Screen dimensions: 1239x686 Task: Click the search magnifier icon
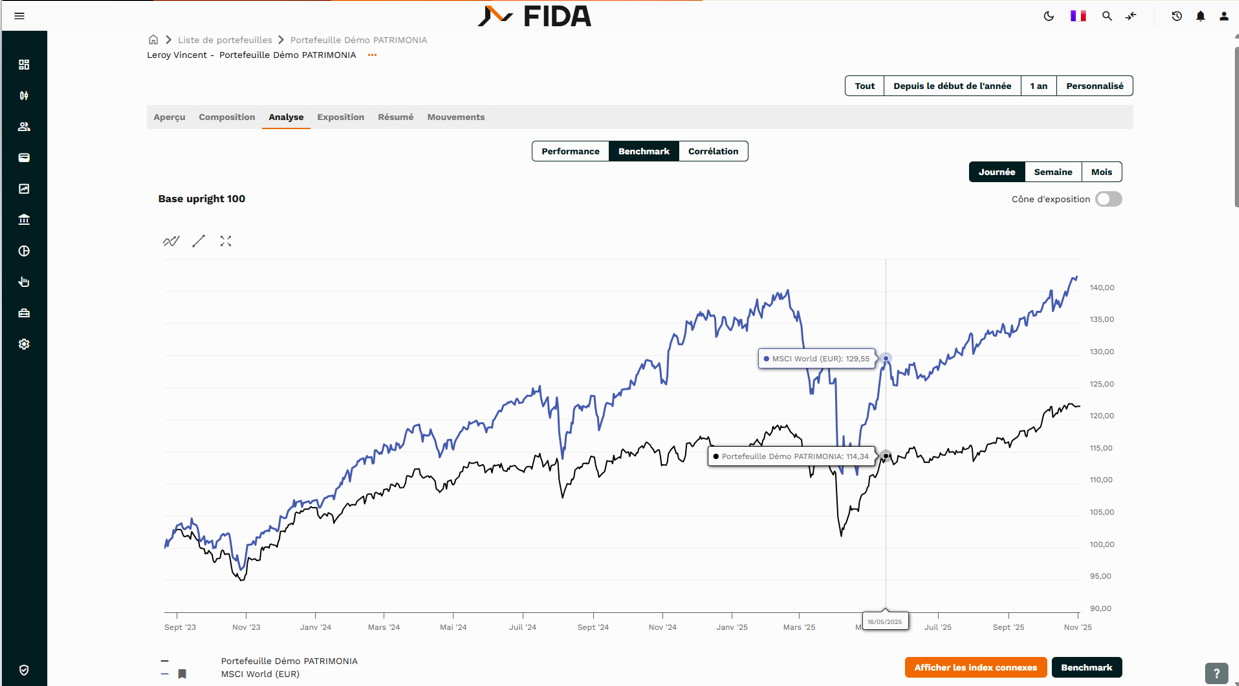pyautogui.click(x=1107, y=16)
